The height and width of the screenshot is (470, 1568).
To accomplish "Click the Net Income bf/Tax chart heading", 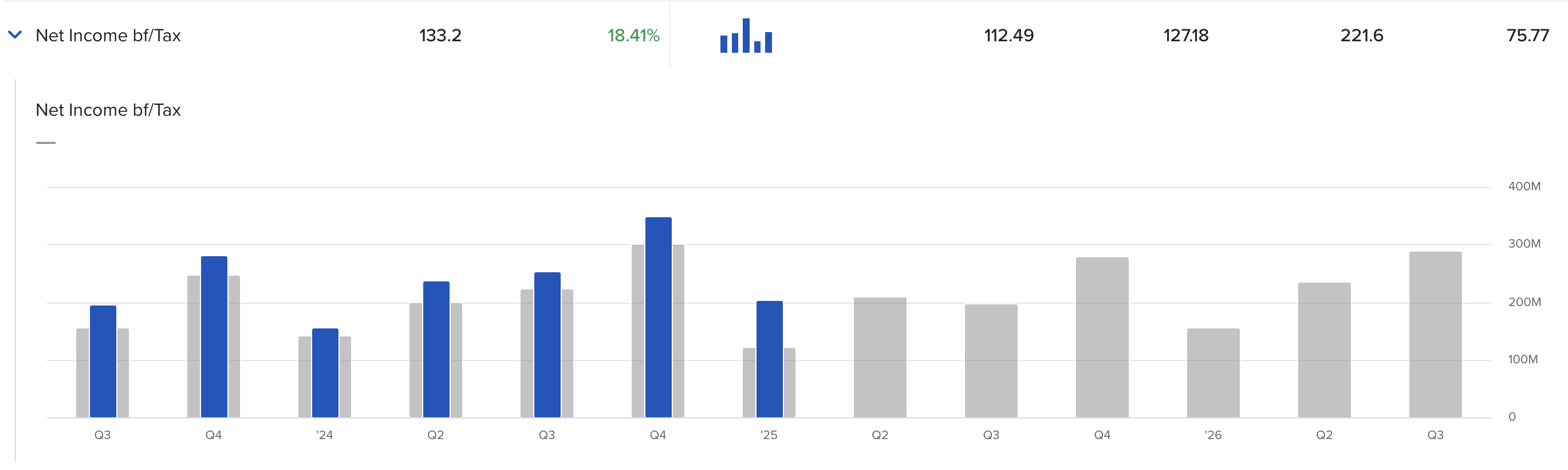I will click(108, 109).
